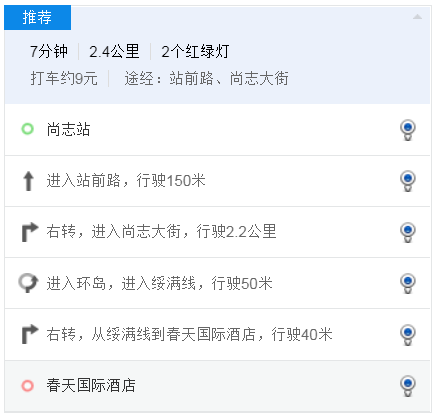Click map pin for 右转进入尚志大街 step

[408, 232]
